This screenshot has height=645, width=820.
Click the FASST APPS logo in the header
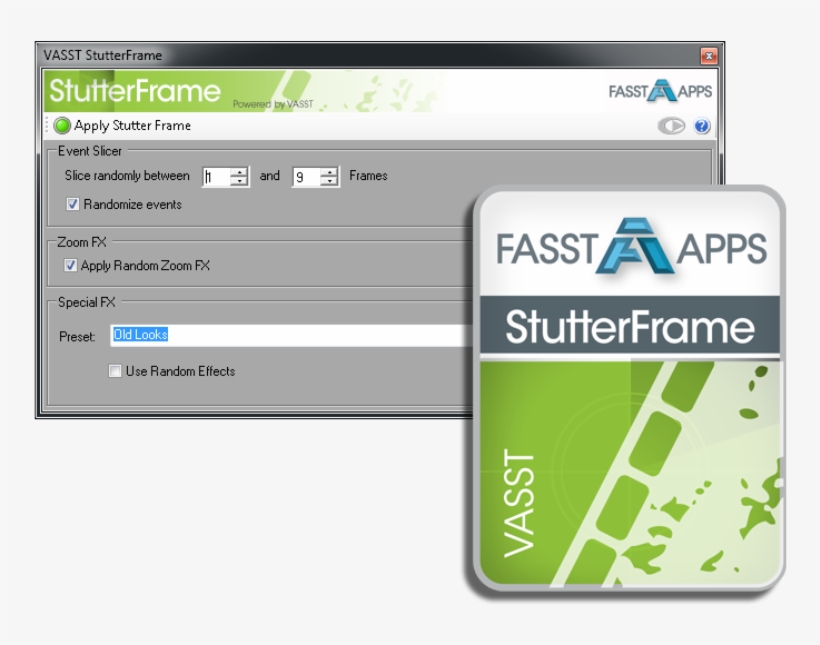click(662, 88)
